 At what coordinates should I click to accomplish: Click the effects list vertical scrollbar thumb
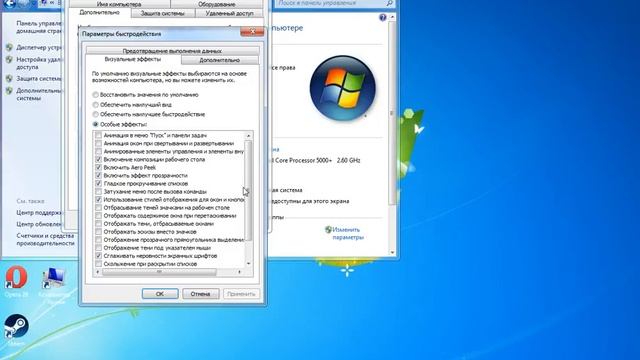(x=248, y=190)
